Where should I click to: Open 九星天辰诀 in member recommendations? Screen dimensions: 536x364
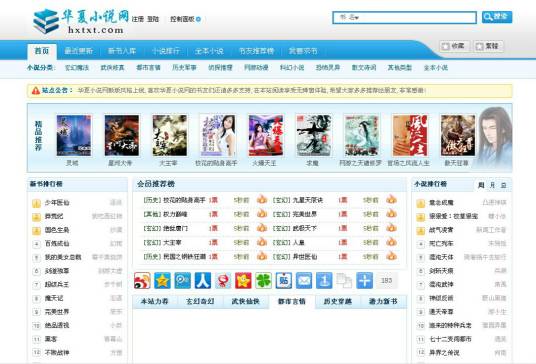(x=308, y=200)
